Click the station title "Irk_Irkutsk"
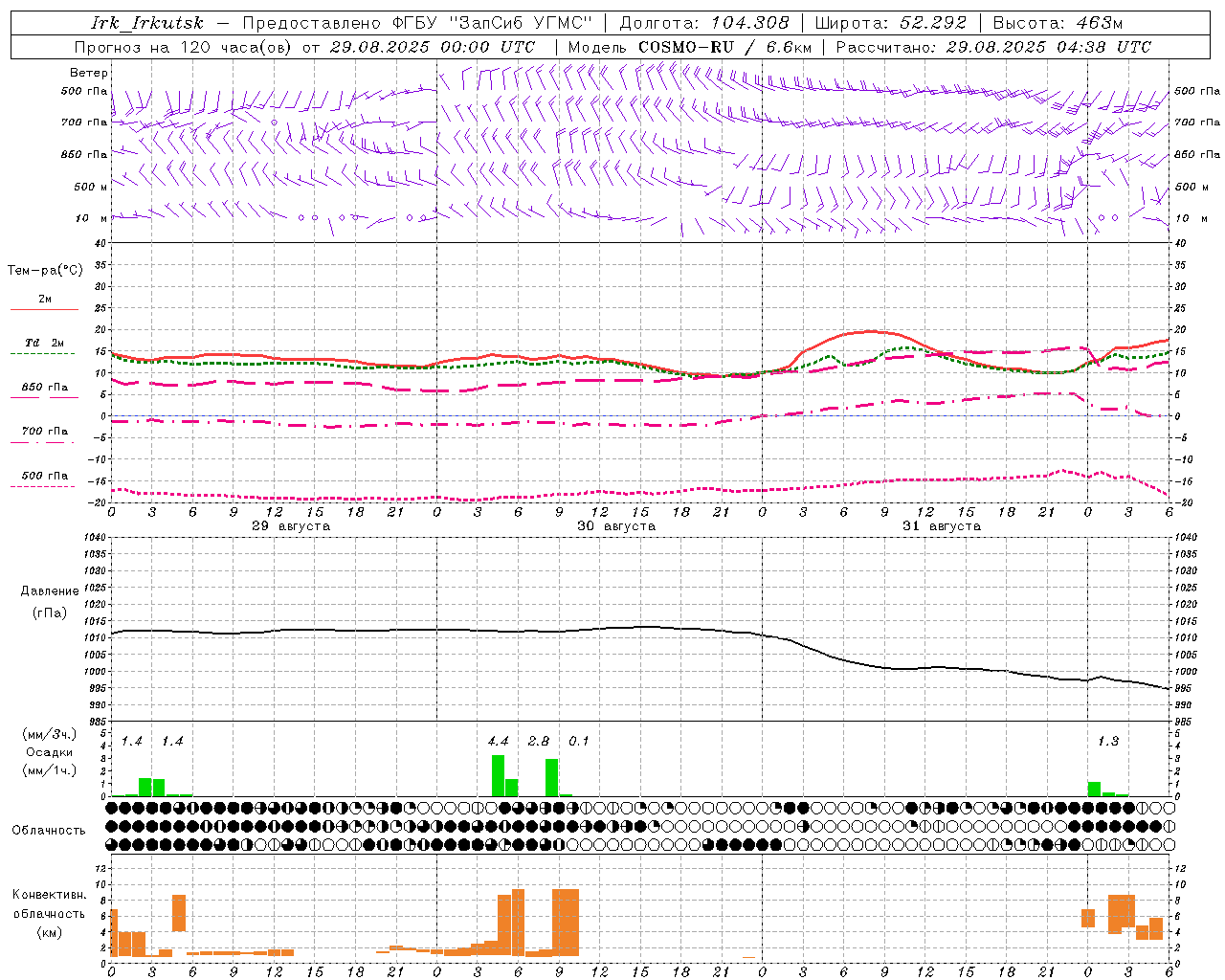This screenshot has width=1225, height=980. [x=147, y=23]
